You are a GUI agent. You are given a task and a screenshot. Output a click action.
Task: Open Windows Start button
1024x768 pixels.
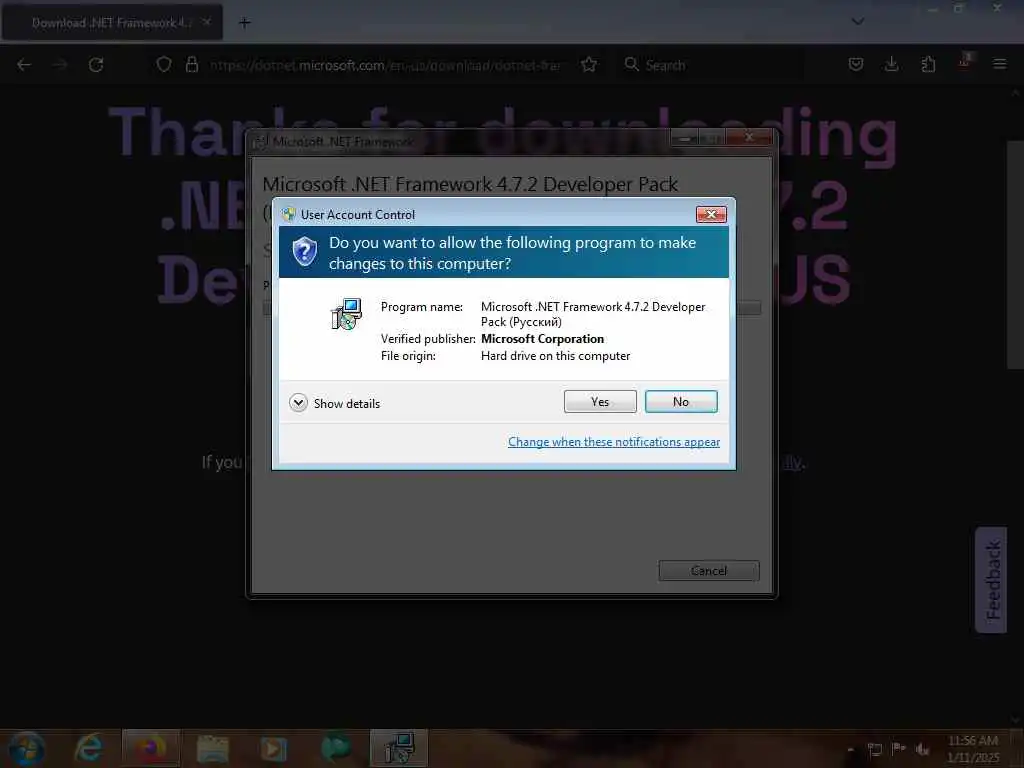pyautogui.click(x=26, y=748)
